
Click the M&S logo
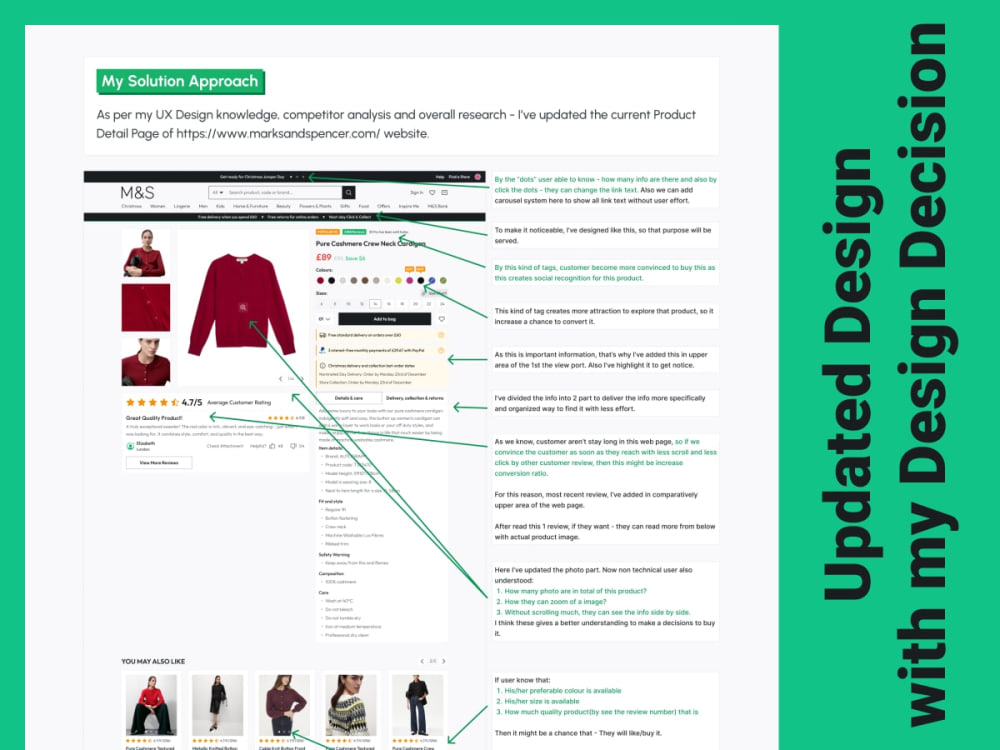(137, 193)
